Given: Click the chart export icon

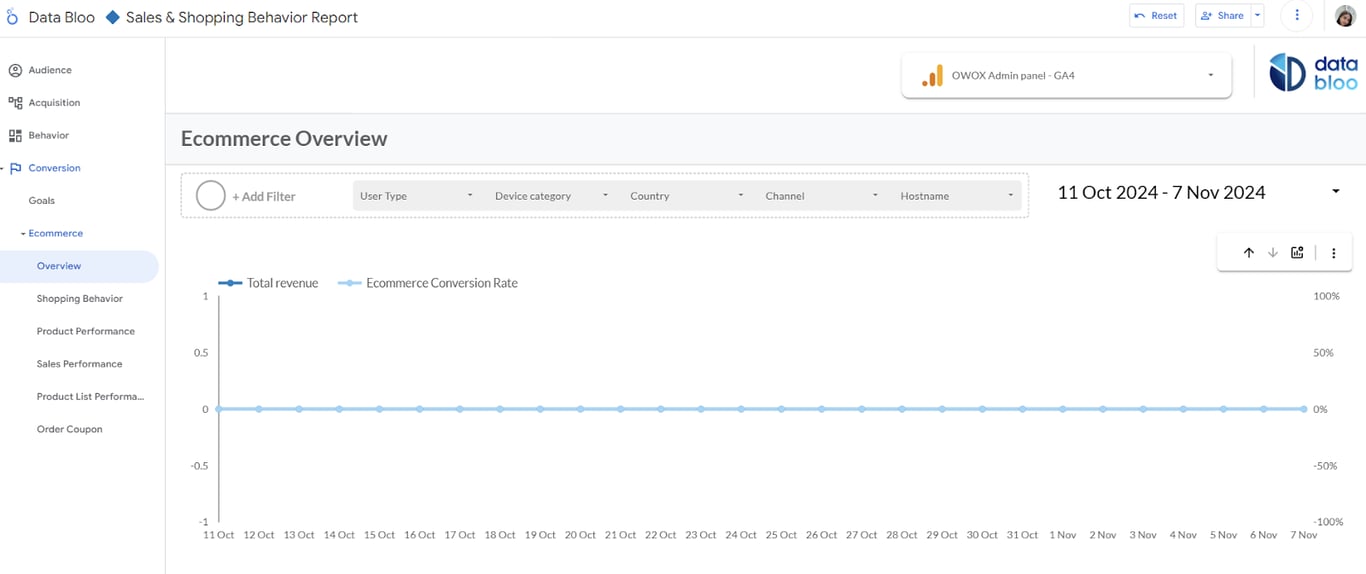Looking at the screenshot, I should [1297, 253].
